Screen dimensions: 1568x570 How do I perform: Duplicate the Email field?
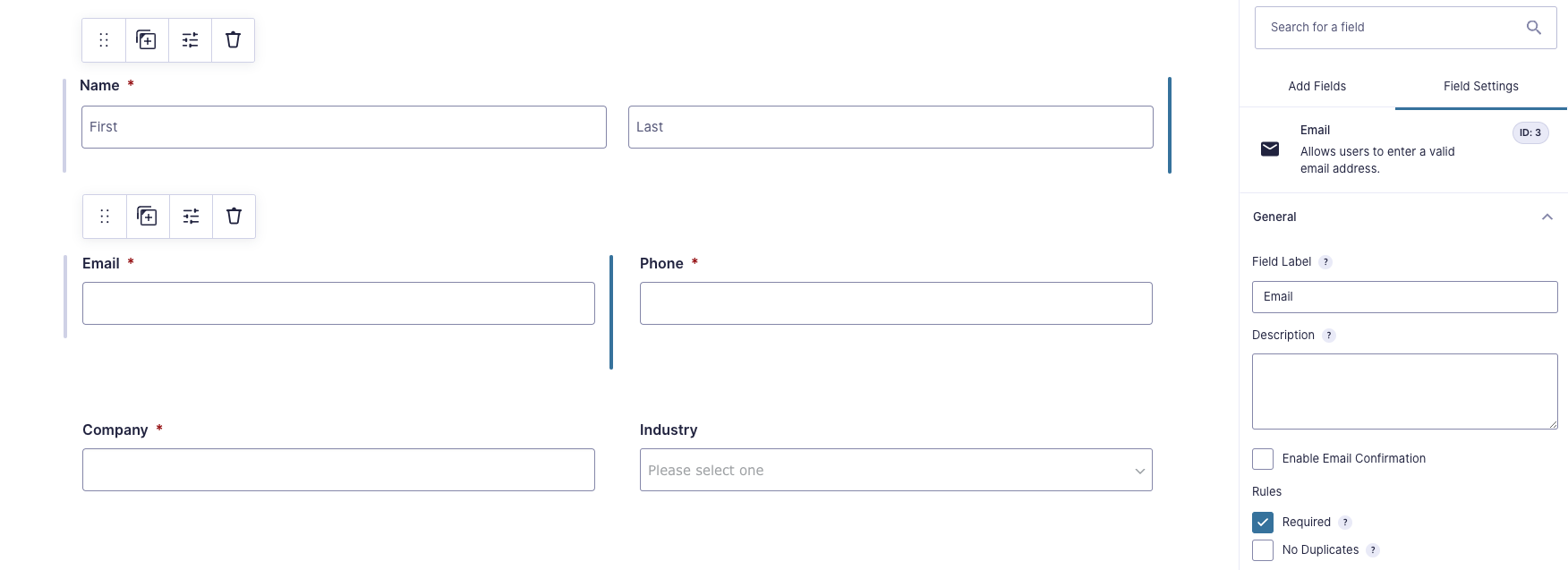pyautogui.click(x=147, y=216)
